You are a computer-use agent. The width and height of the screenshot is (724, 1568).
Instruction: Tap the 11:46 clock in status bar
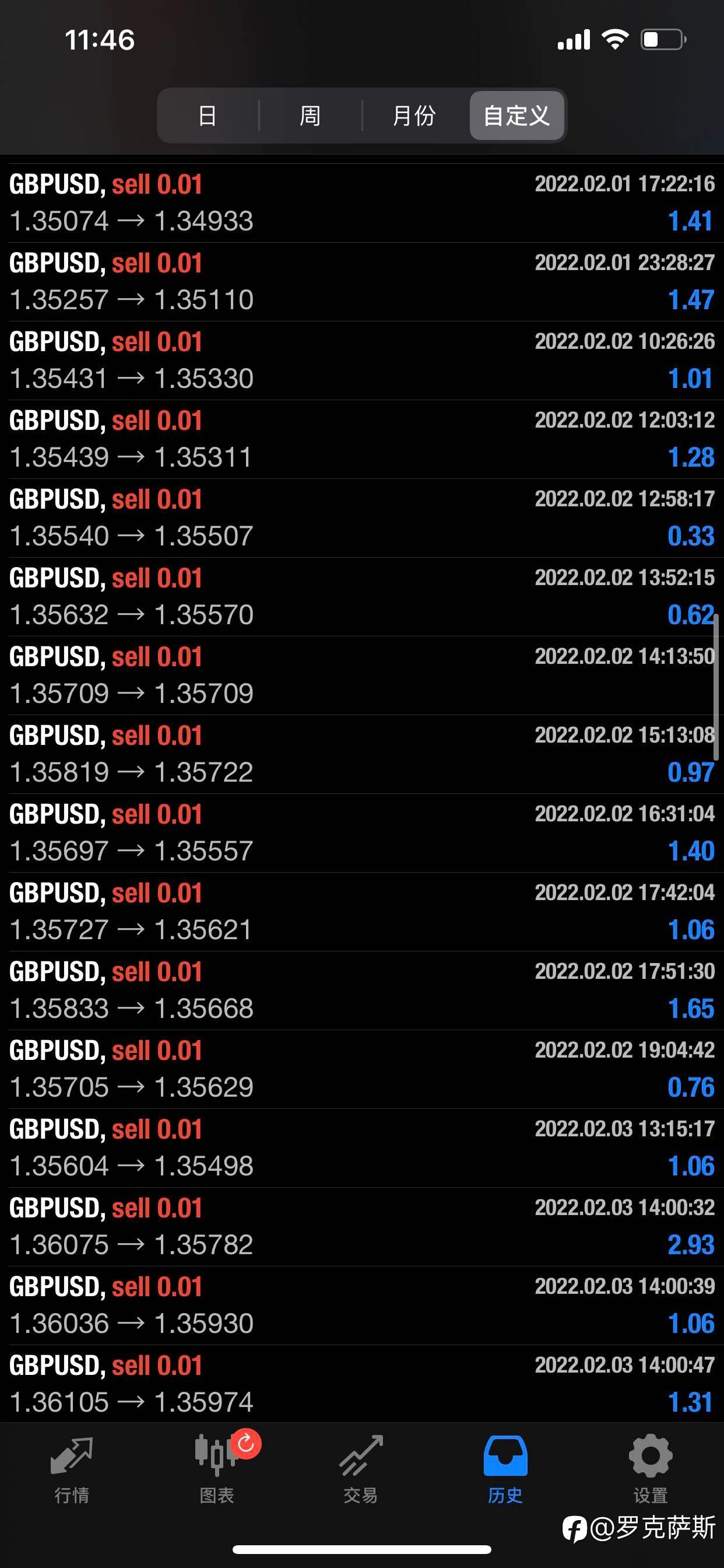100,40
